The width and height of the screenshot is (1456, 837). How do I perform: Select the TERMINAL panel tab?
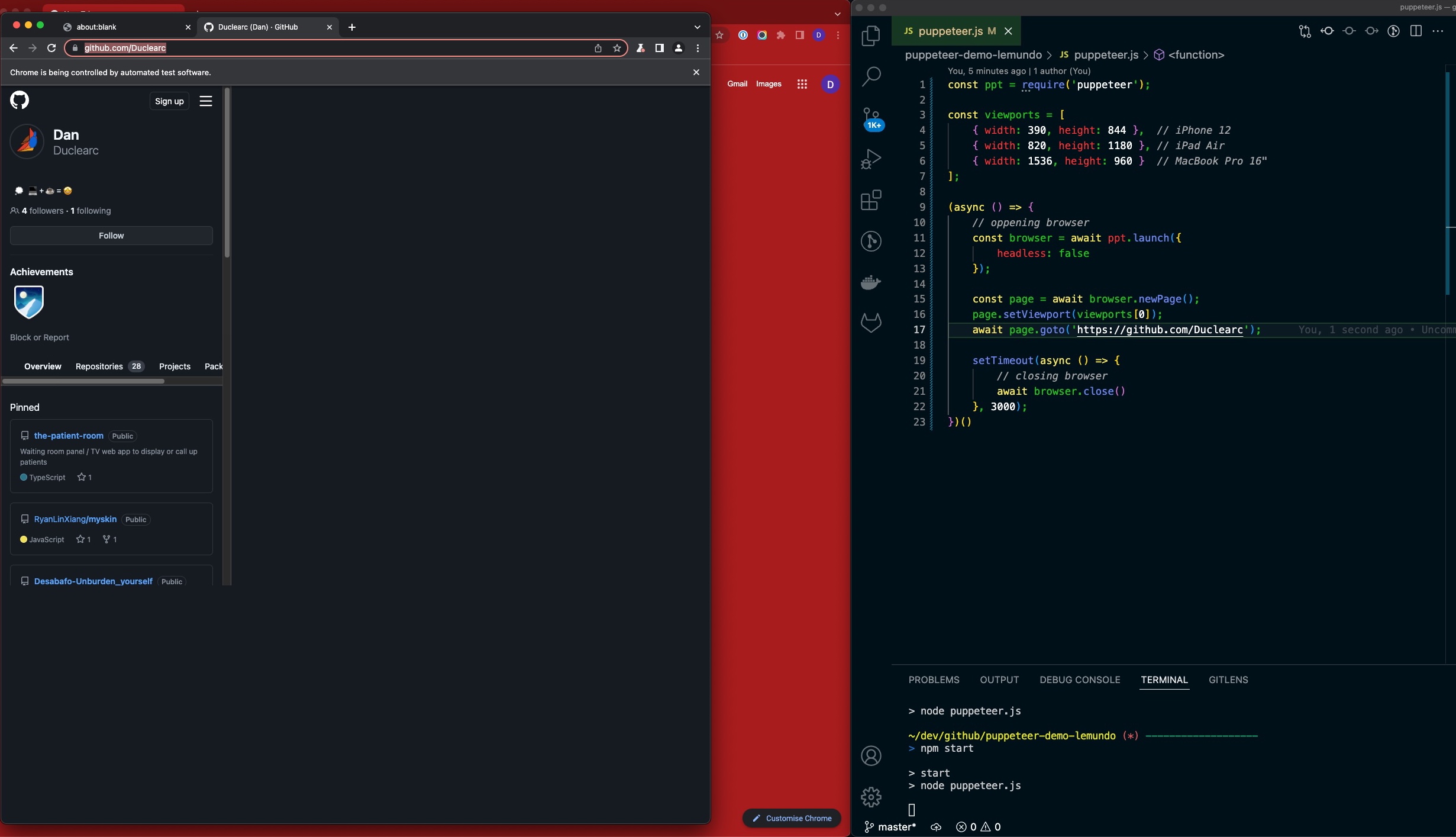pyautogui.click(x=1164, y=680)
